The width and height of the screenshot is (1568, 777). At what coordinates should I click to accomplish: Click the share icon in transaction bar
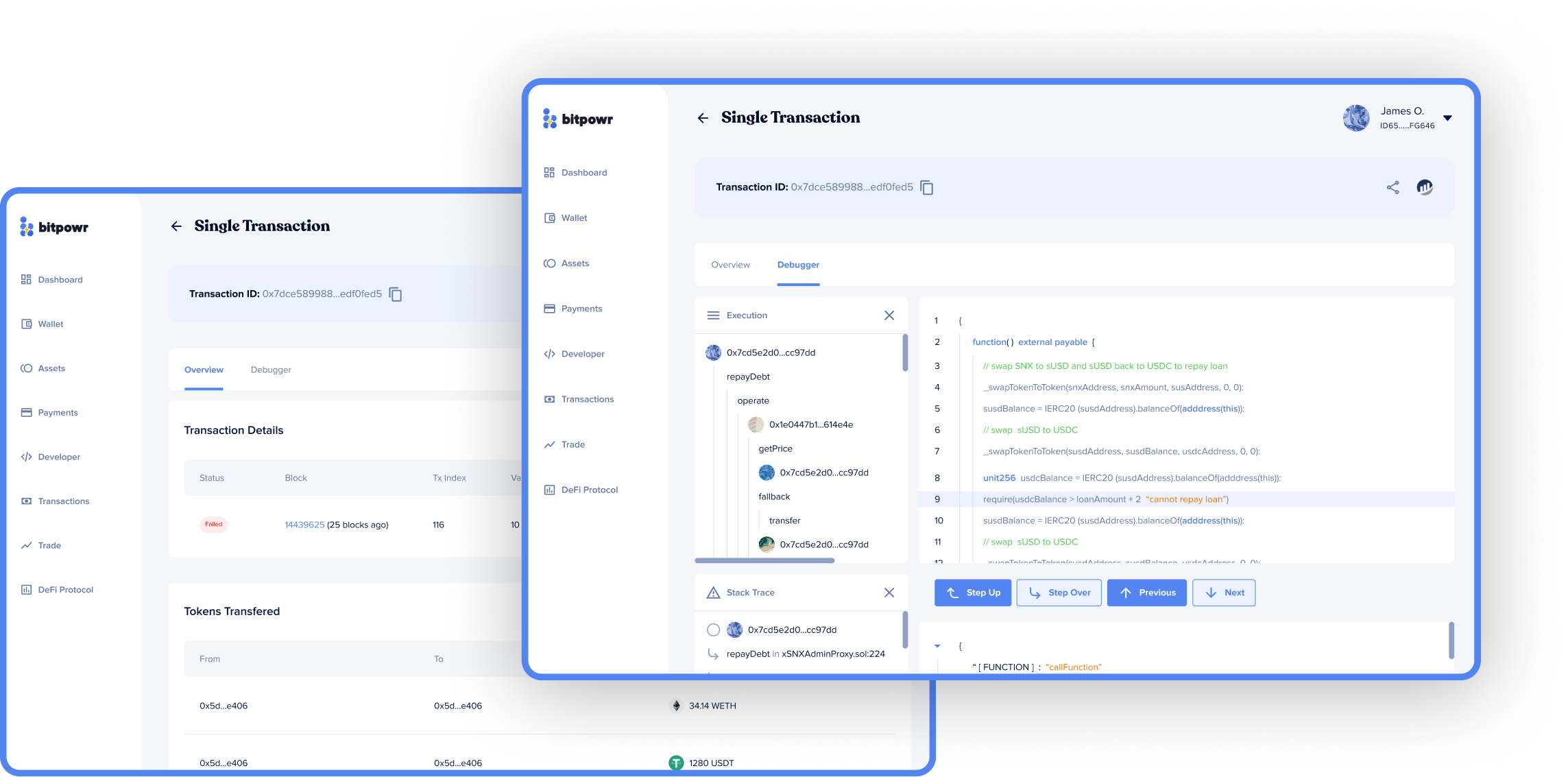[1392, 187]
